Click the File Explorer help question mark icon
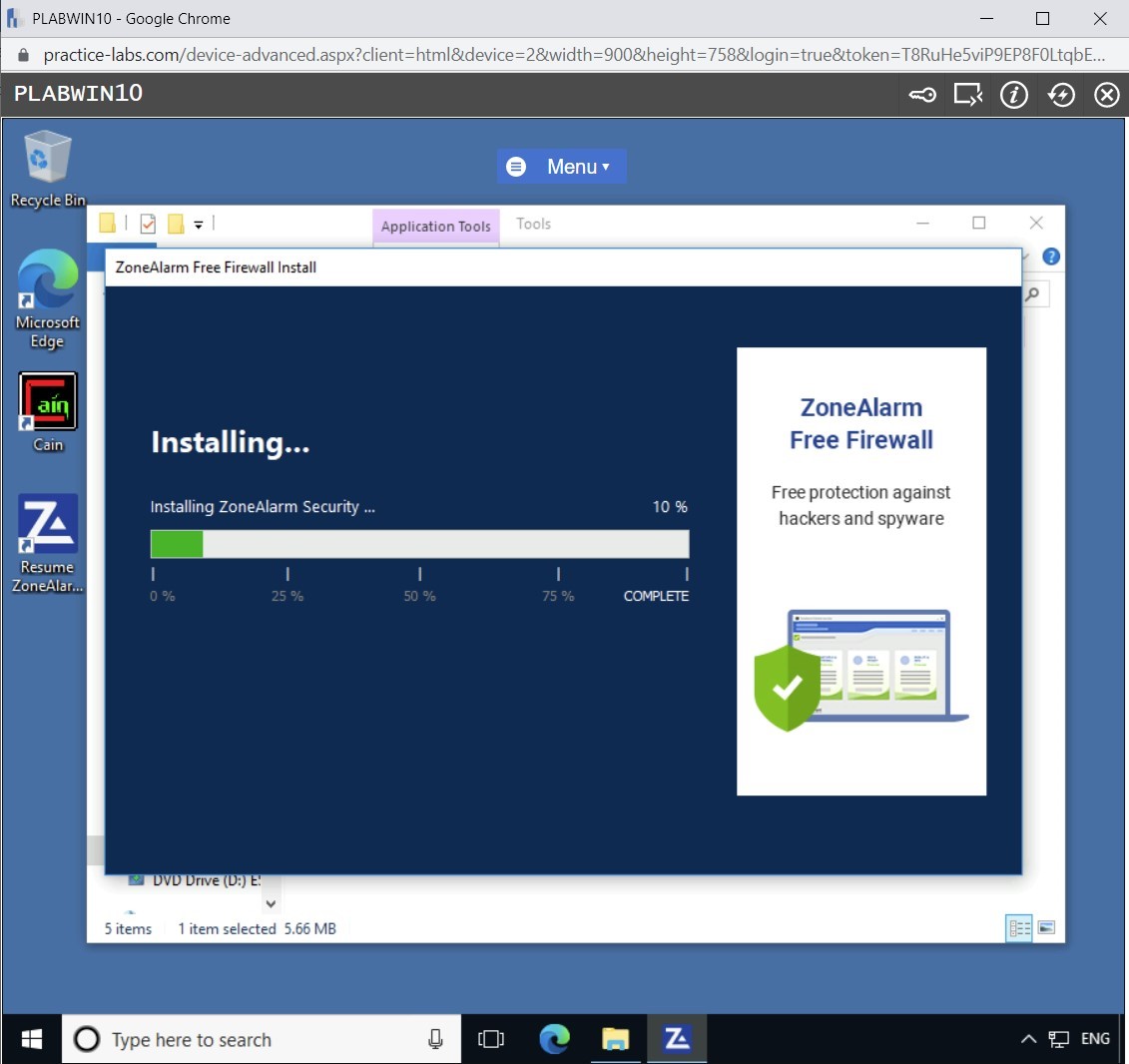This screenshot has height=1064, width=1129. [1050, 257]
